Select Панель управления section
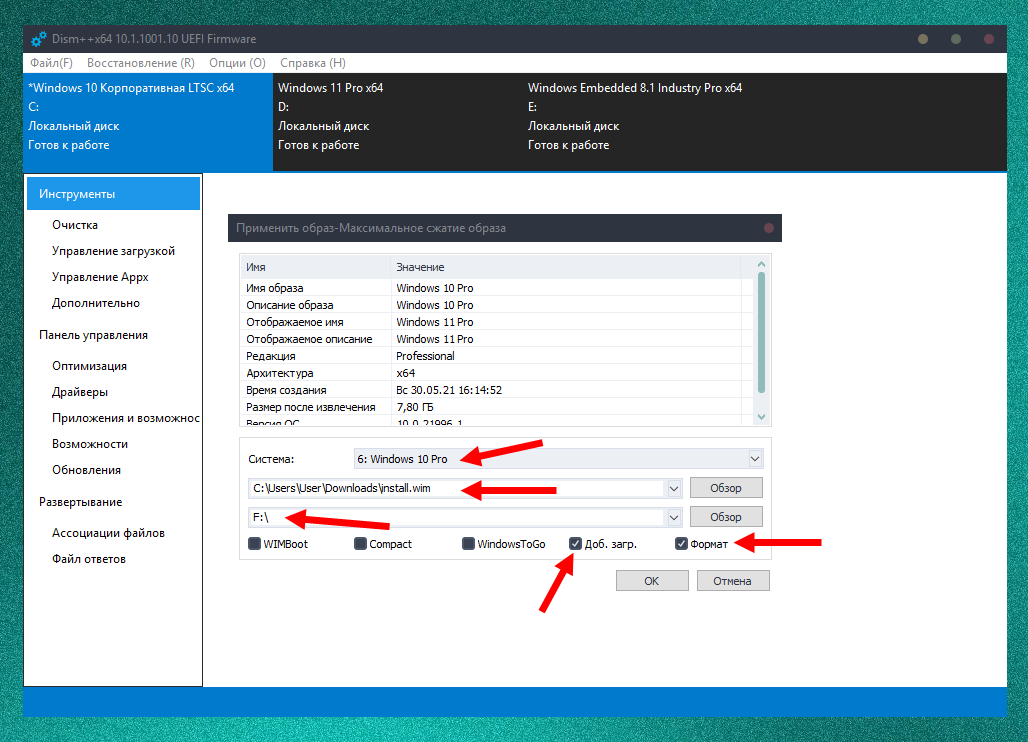This screenshot has height=742, width=1028. [93, 335]
